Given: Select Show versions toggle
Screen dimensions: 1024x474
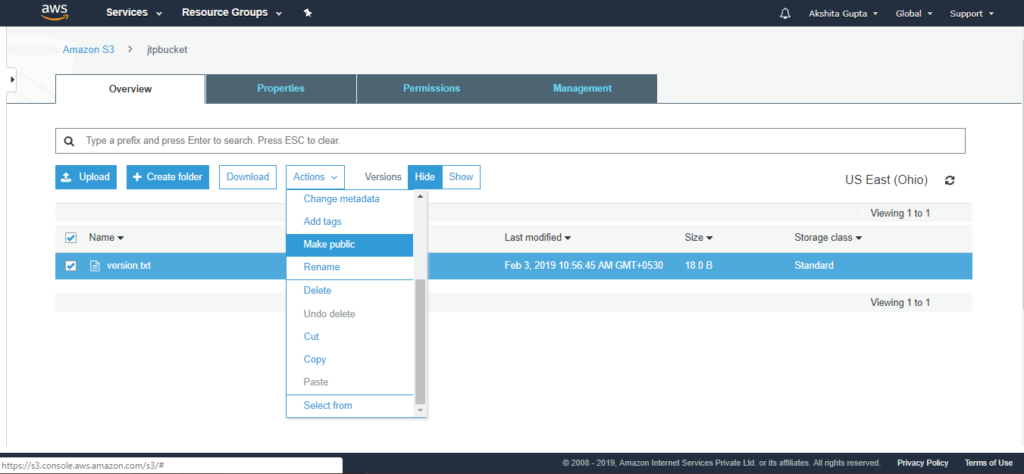Looking at the screenshot, I should [461, 177].
